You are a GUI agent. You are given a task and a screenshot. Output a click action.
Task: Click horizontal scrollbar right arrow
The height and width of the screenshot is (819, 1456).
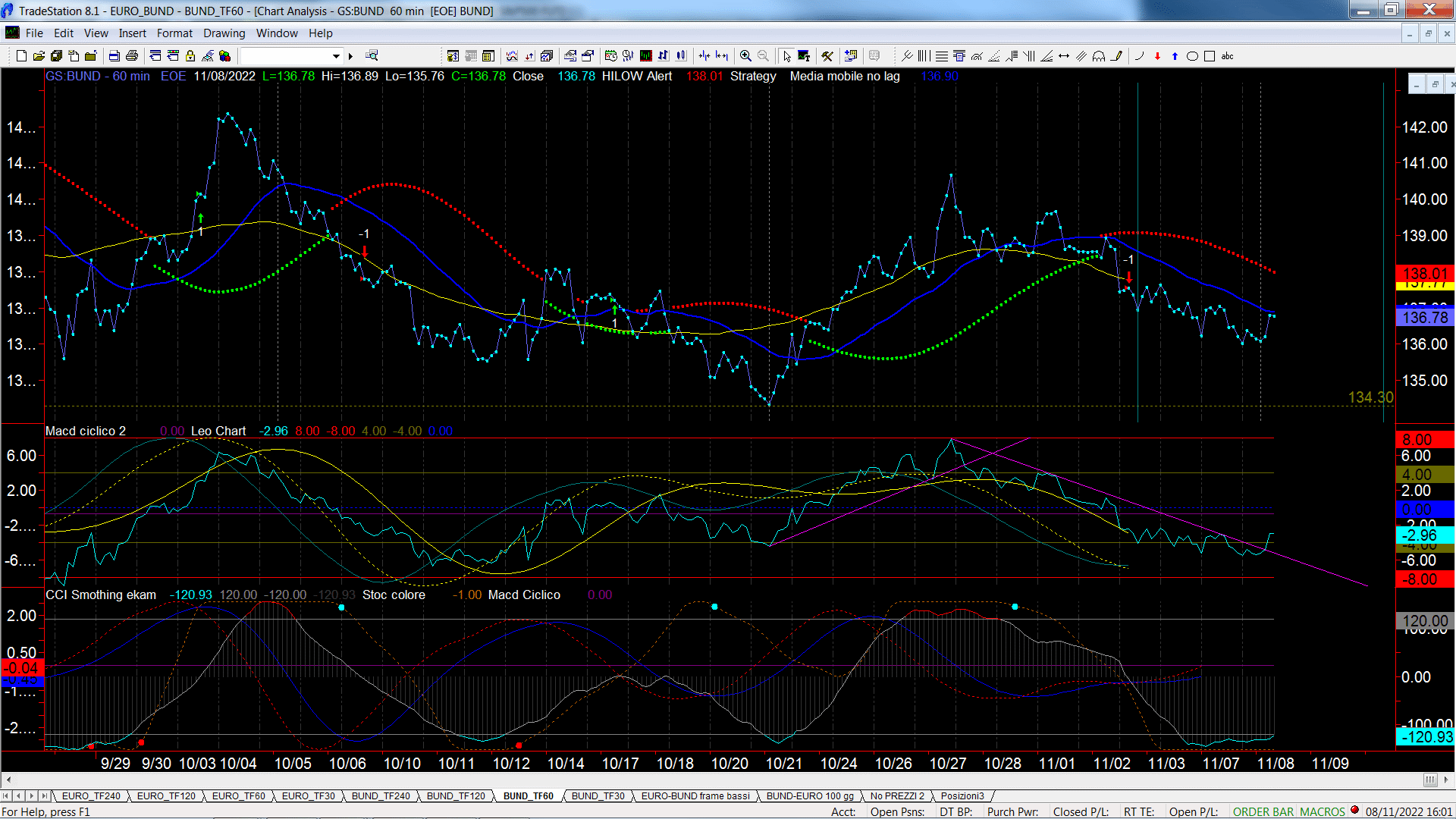1447,780
